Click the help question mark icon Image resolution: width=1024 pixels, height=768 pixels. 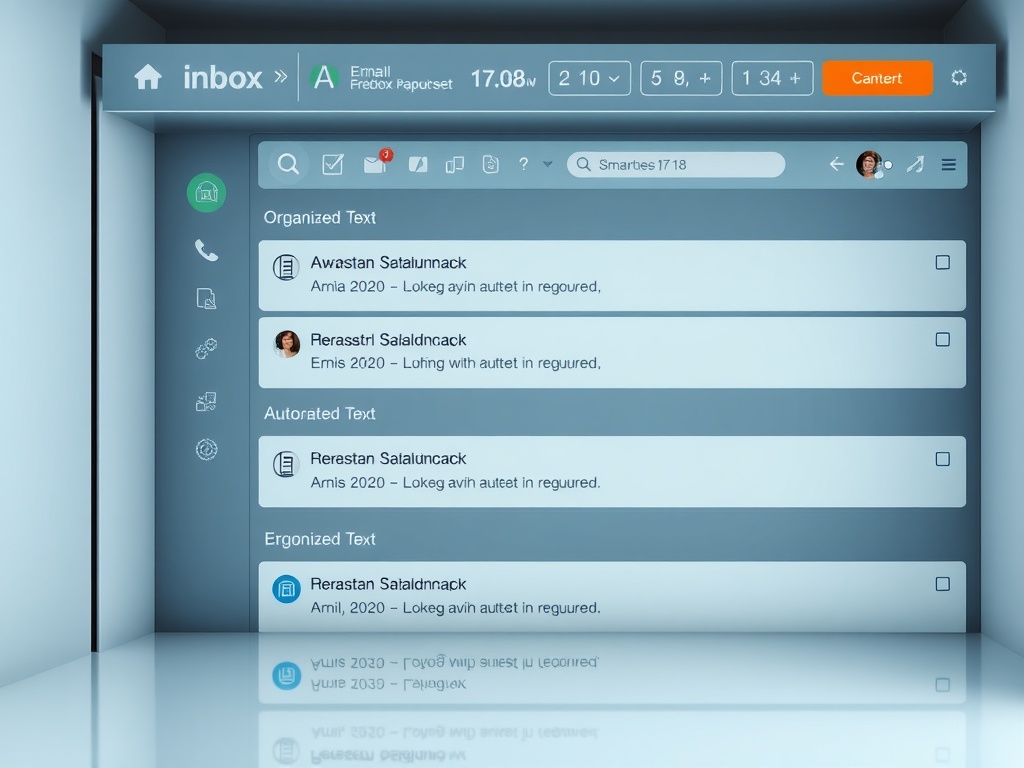click(x=523, y=164)
